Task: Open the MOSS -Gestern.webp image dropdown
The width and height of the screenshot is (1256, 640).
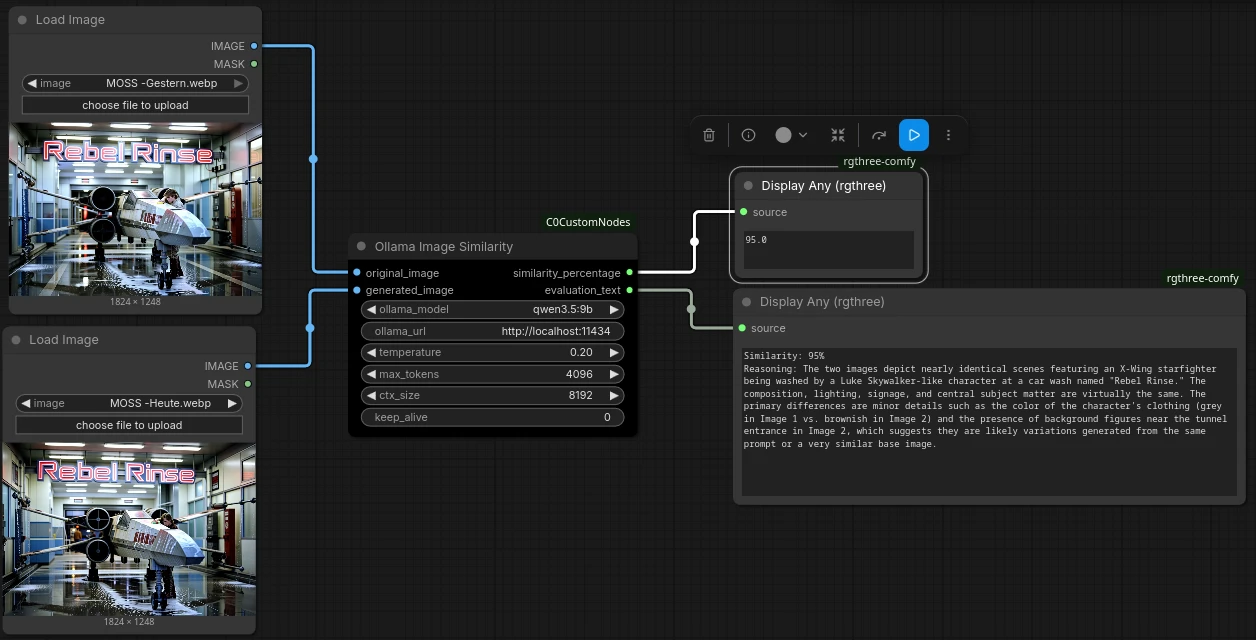Action: (x=135, y=84)
